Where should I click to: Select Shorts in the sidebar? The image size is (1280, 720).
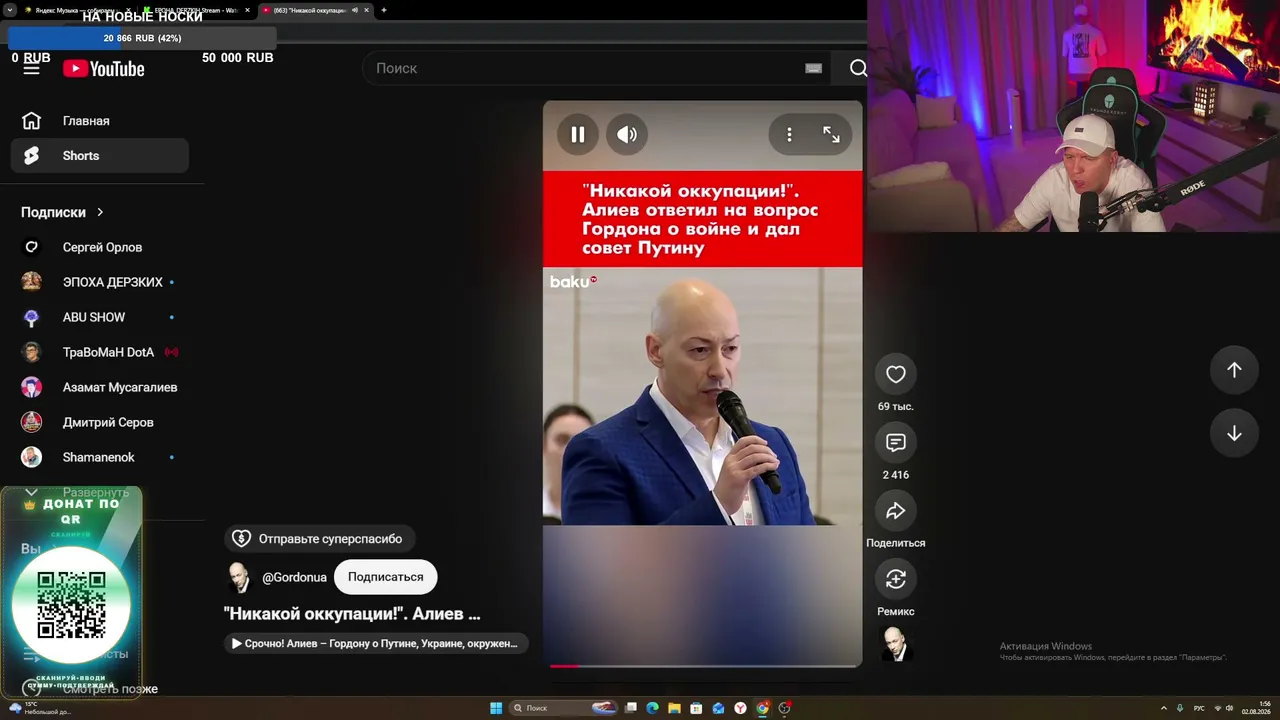100,156
